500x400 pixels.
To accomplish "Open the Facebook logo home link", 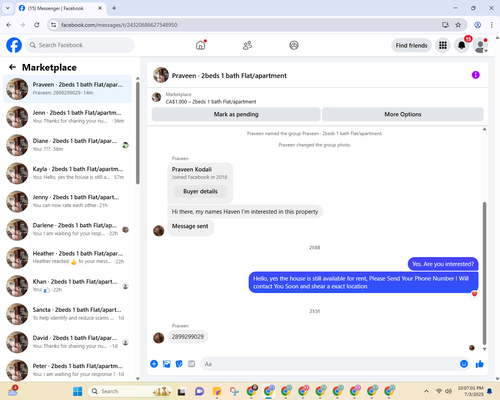I will click(14, 45).
